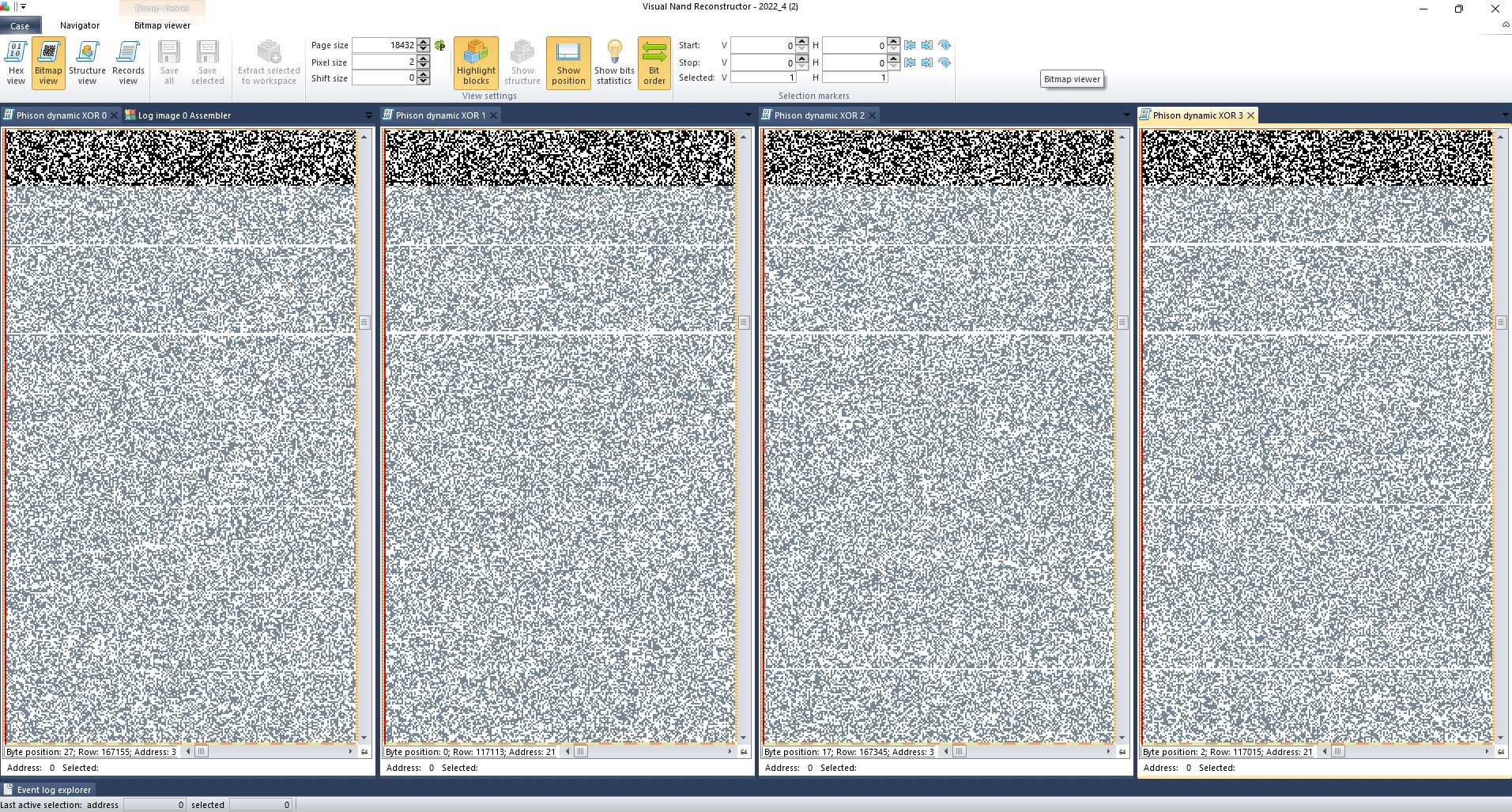Close Phison dynamic XOR 0 tab
This screenshot has width=1512, height=812.
(114, 115)
